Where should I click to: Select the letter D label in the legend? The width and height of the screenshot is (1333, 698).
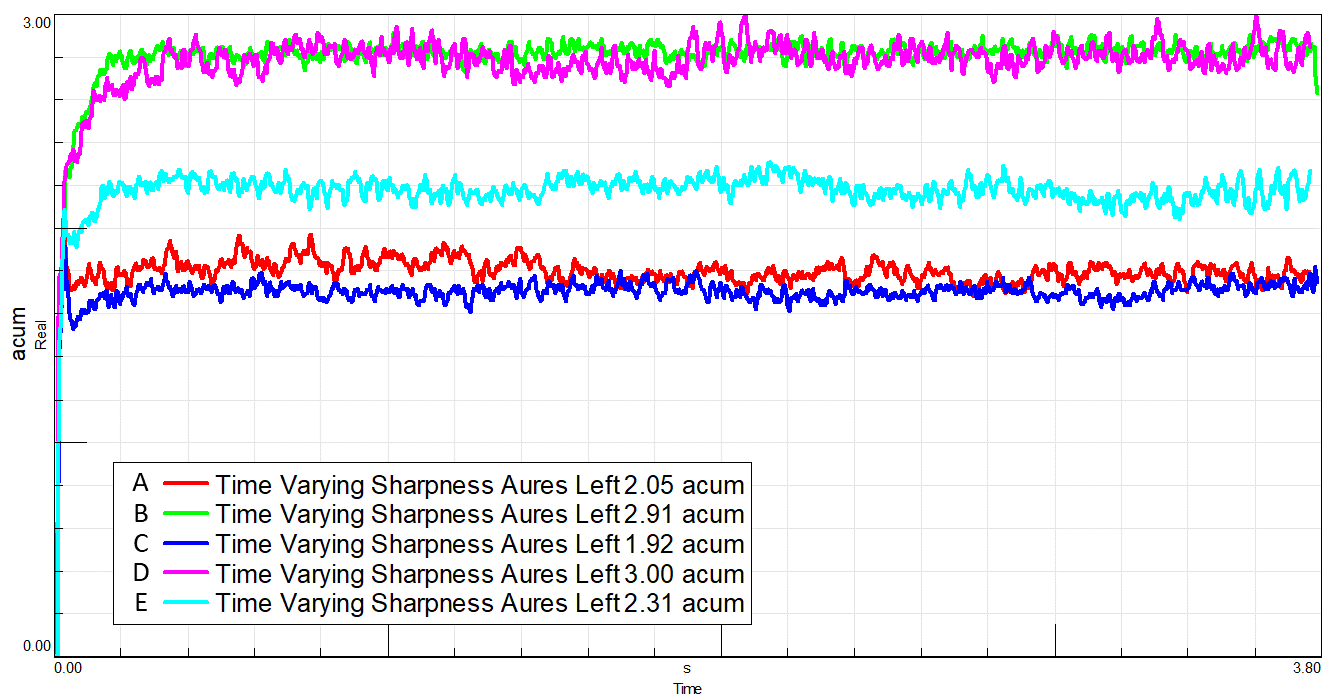coord(140,573)
